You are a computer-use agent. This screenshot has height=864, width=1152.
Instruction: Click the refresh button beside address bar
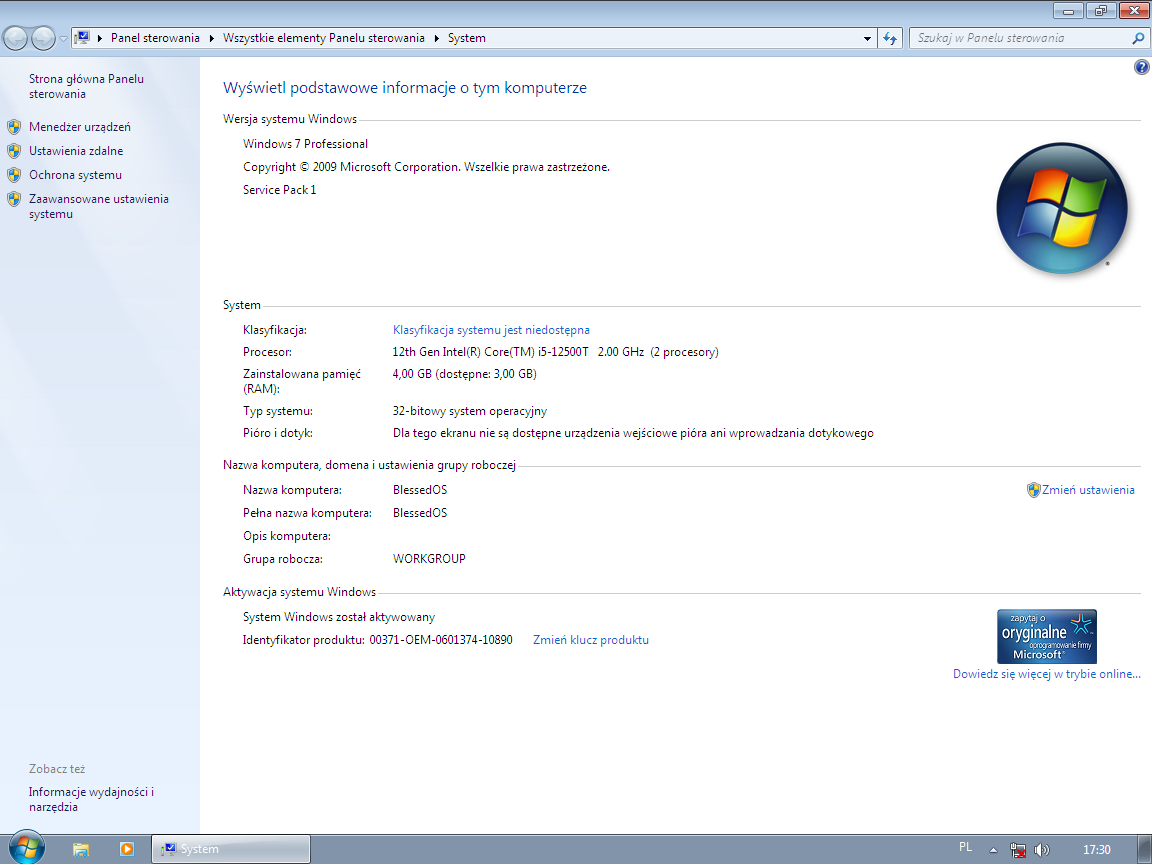[890, 38]
